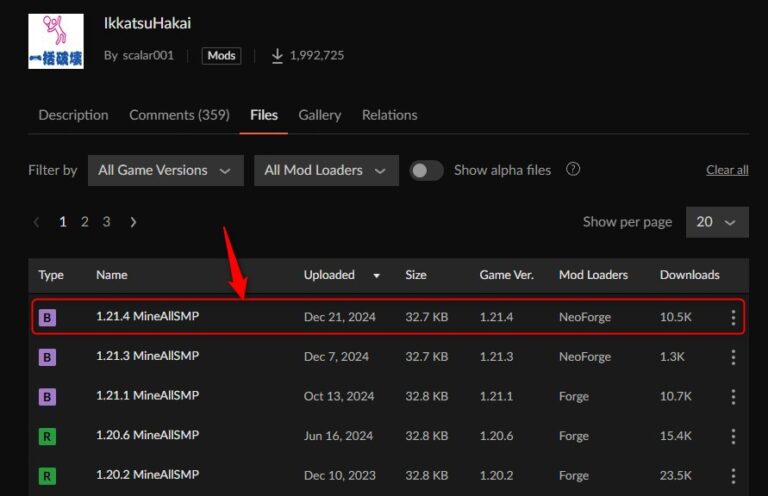The width and height of the screenshot is (768, 496).
Task: Click the release badge on 1.20.6 MineAllSMP row
Action: tap(47, 436)
